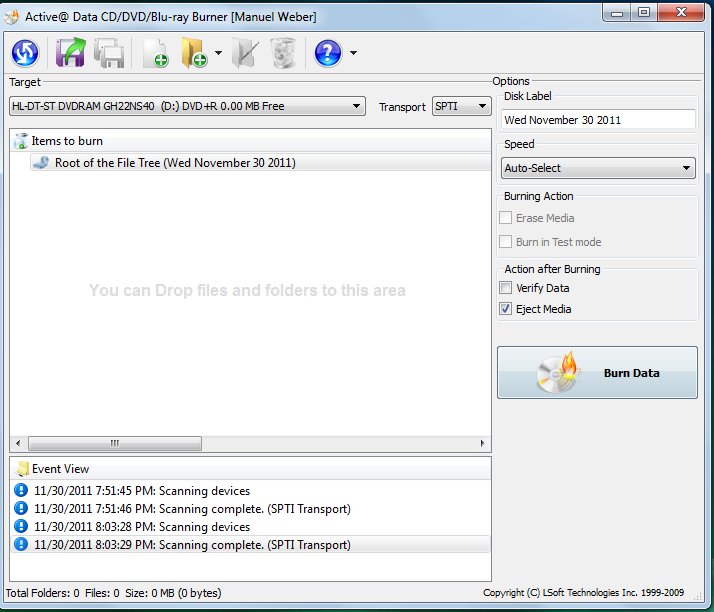Toggle Burn in Test mode checkbox
The width and height of the screenshot is (714, 612).
pyautogui.click(x=505, y=241)
